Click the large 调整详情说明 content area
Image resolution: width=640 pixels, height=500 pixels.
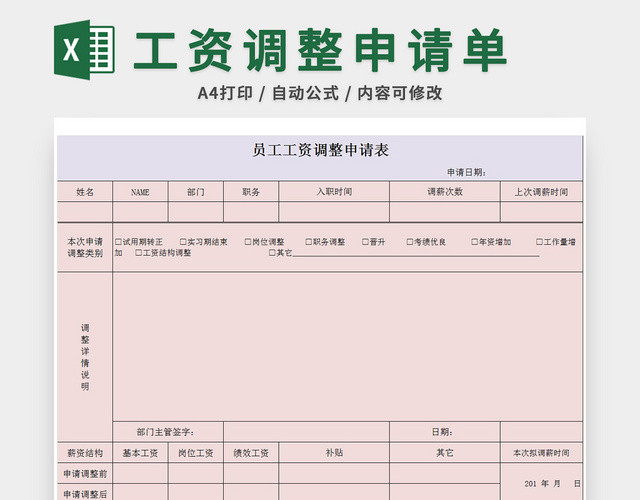click(347, 347)
